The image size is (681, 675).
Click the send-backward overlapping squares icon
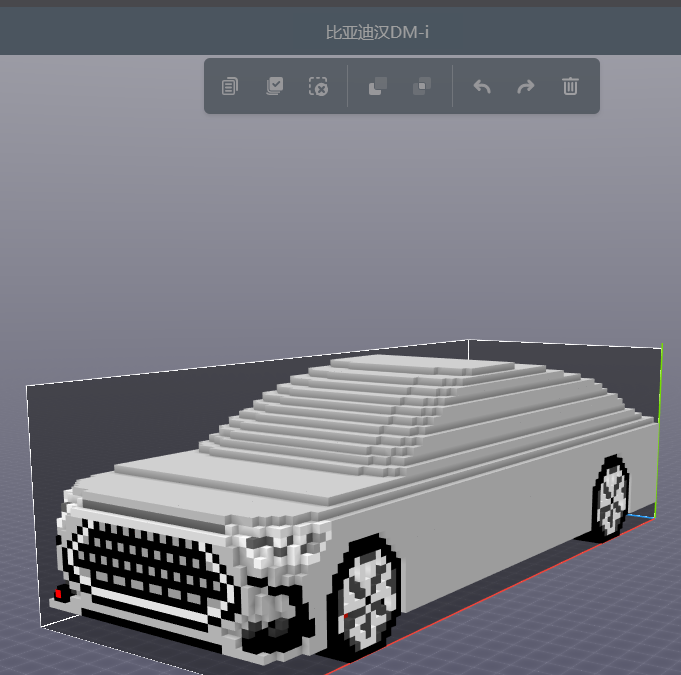pos(422,86)
